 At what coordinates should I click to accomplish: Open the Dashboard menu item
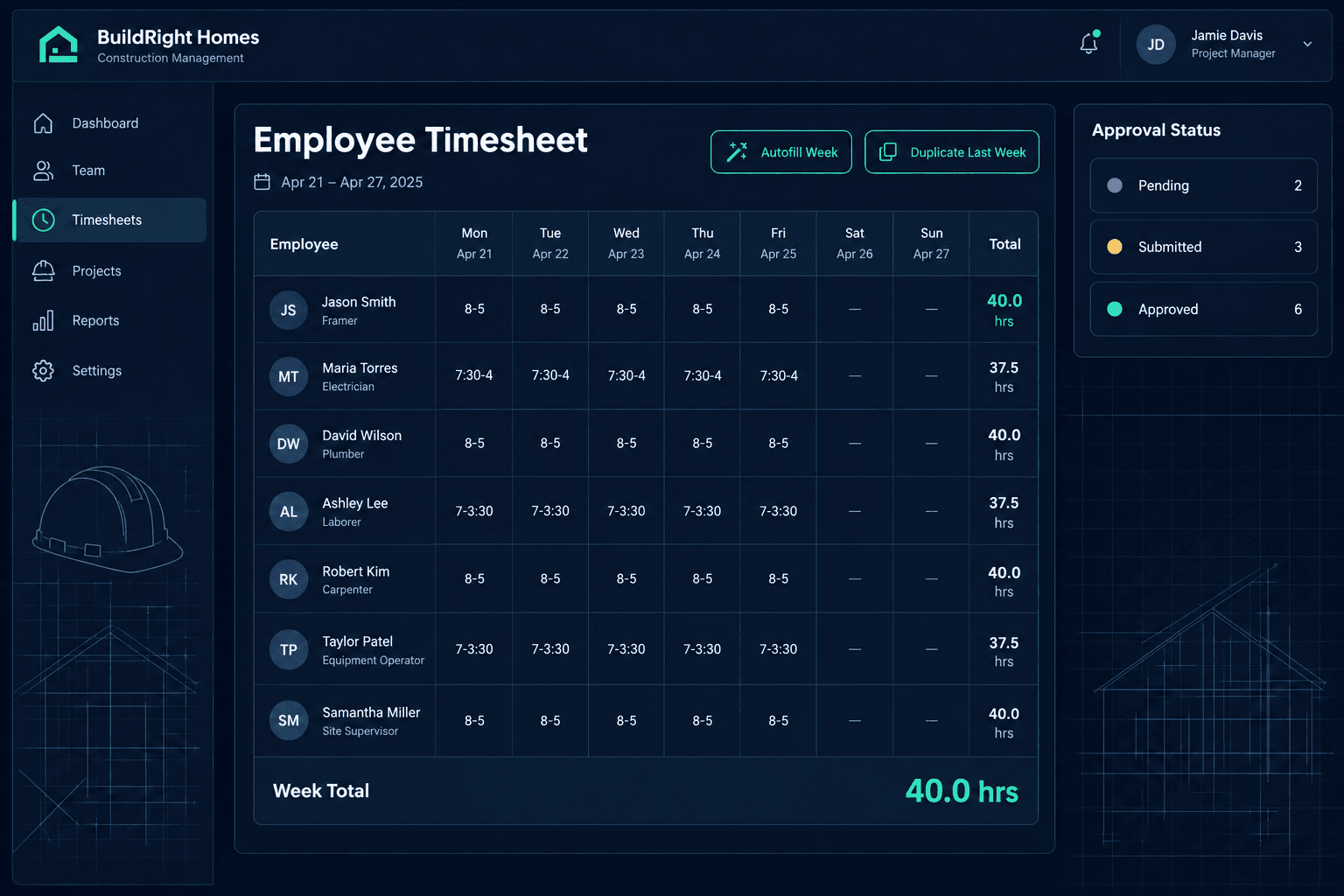click(x=110, y=123)
